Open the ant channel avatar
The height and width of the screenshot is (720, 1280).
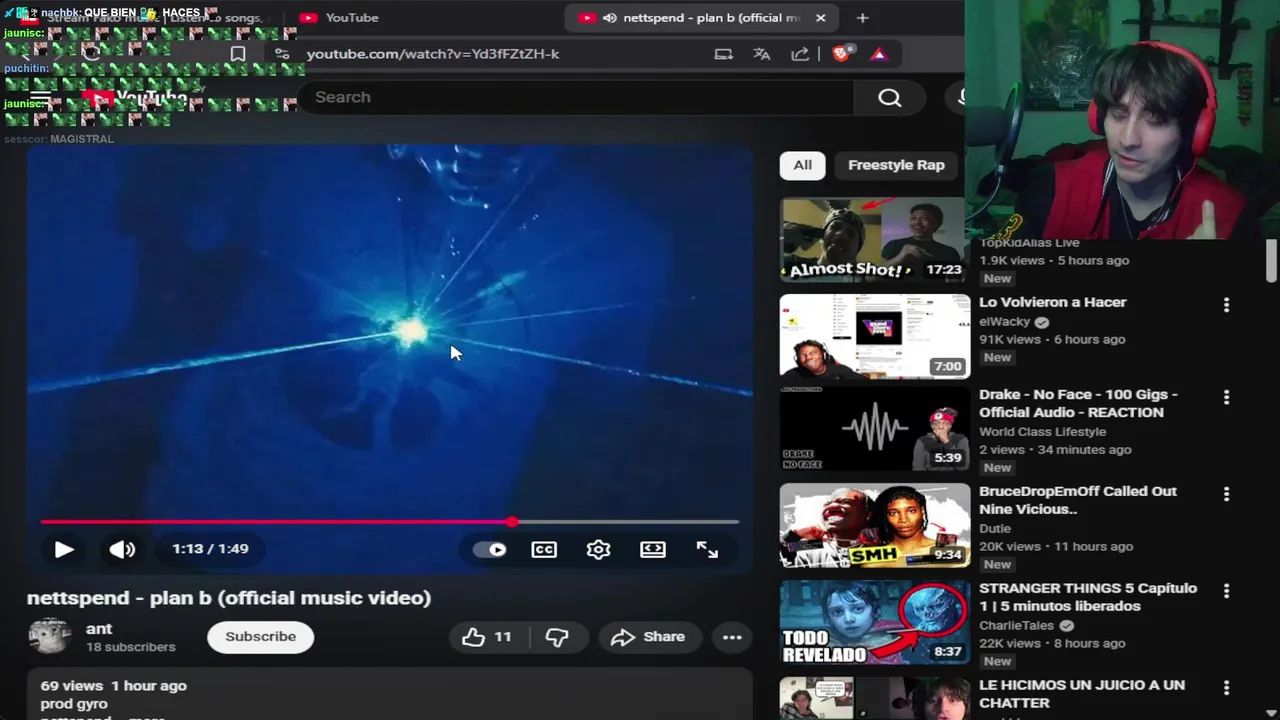tap(49, 637)
